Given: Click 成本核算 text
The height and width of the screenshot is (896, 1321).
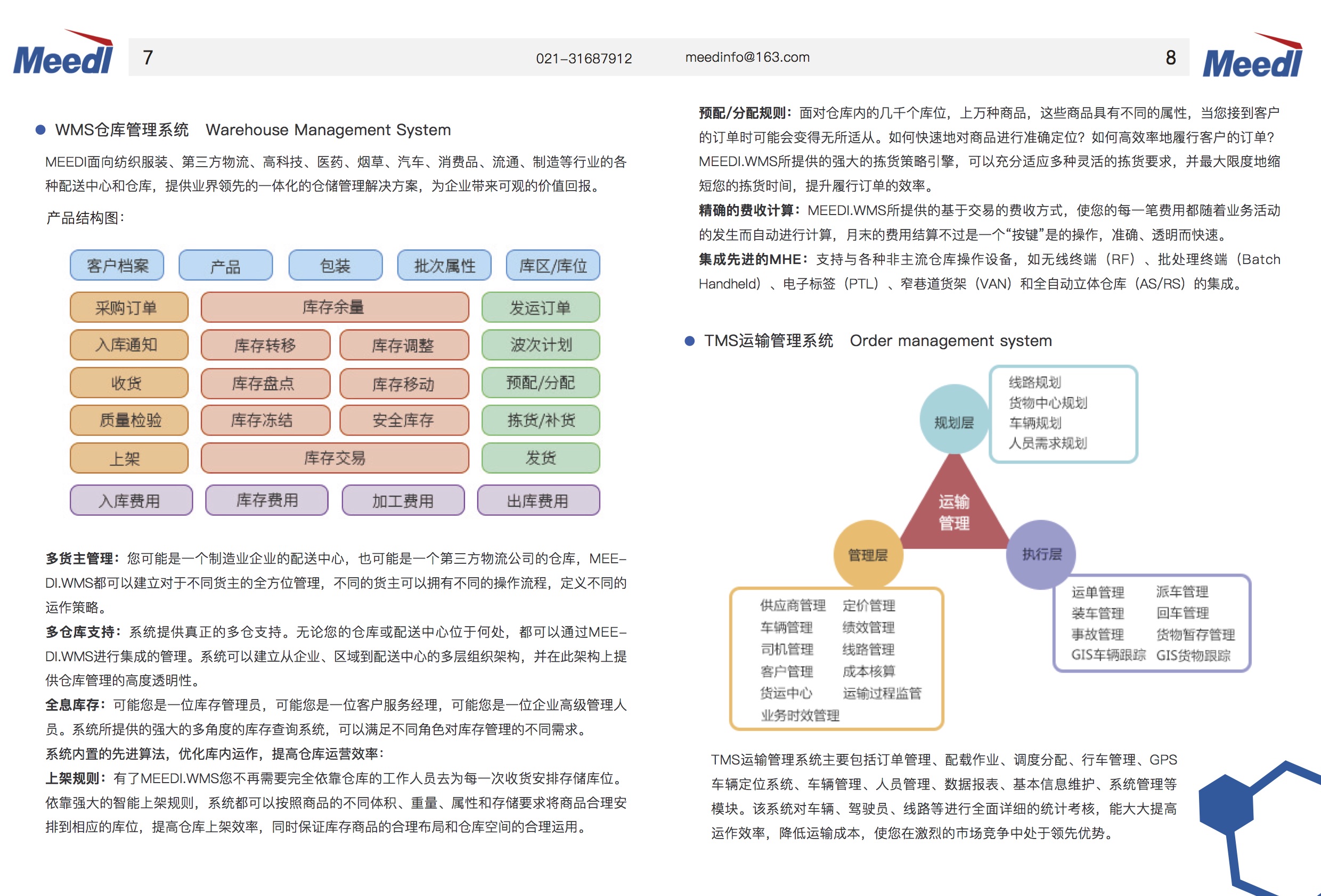Looking at the screenshot, I should click(x=869, y=671).
